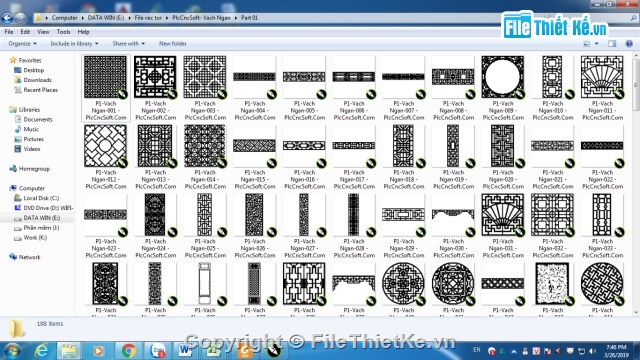Open the Help question mark icon

click(629, 44)
